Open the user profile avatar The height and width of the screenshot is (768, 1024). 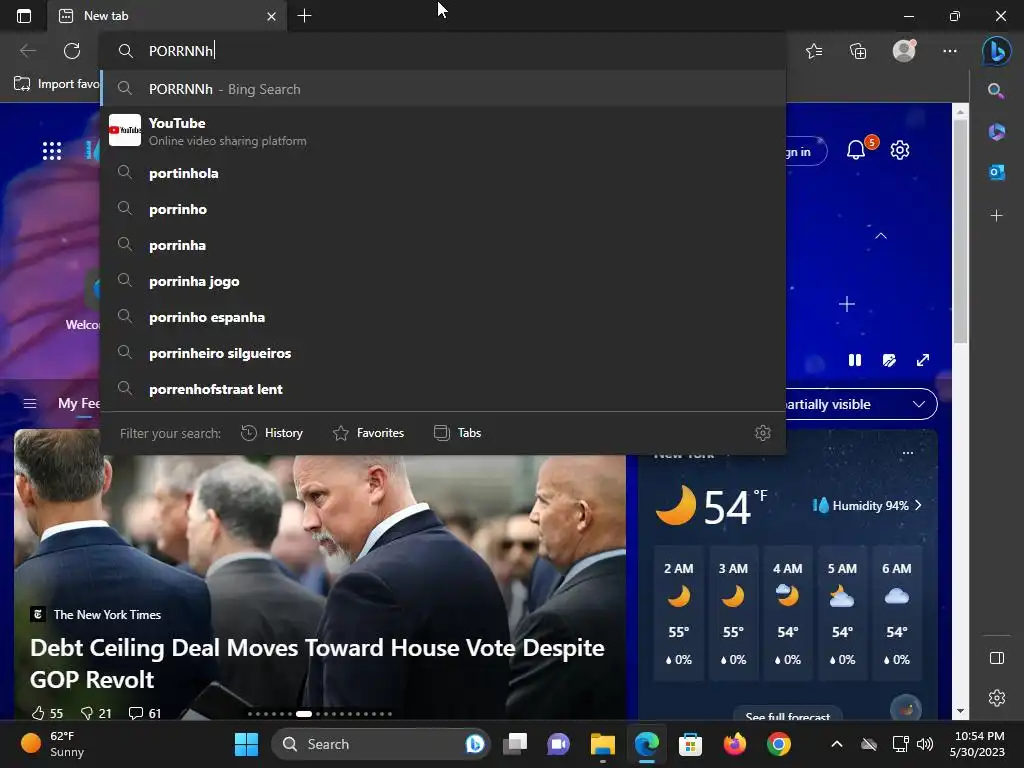904,51
